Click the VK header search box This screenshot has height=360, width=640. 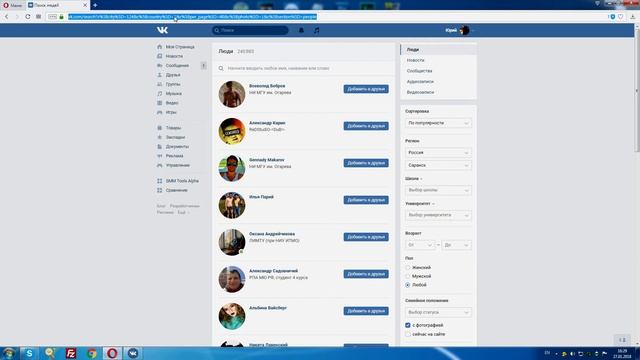(x=250, y=30)
